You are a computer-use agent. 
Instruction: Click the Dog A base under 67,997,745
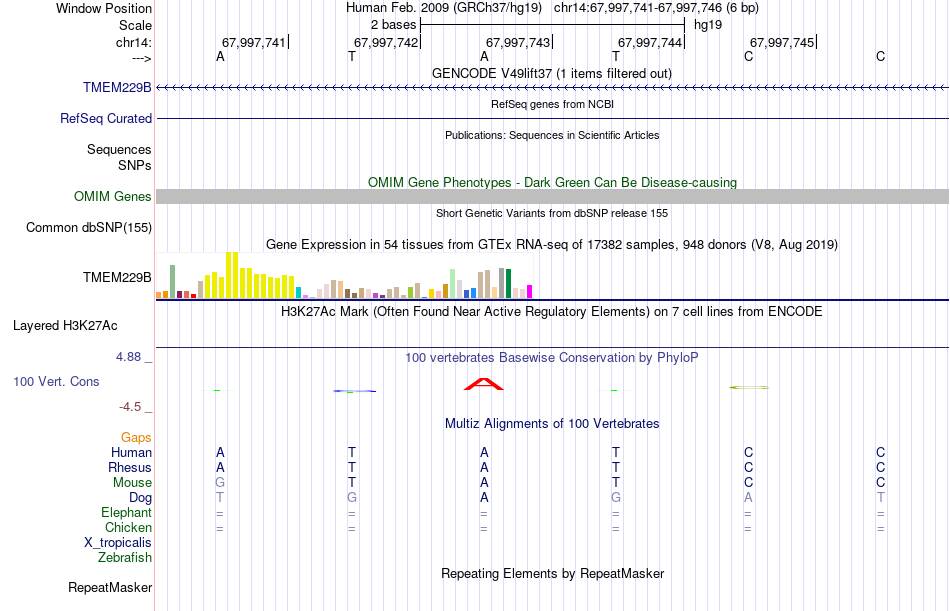point(748,498)
